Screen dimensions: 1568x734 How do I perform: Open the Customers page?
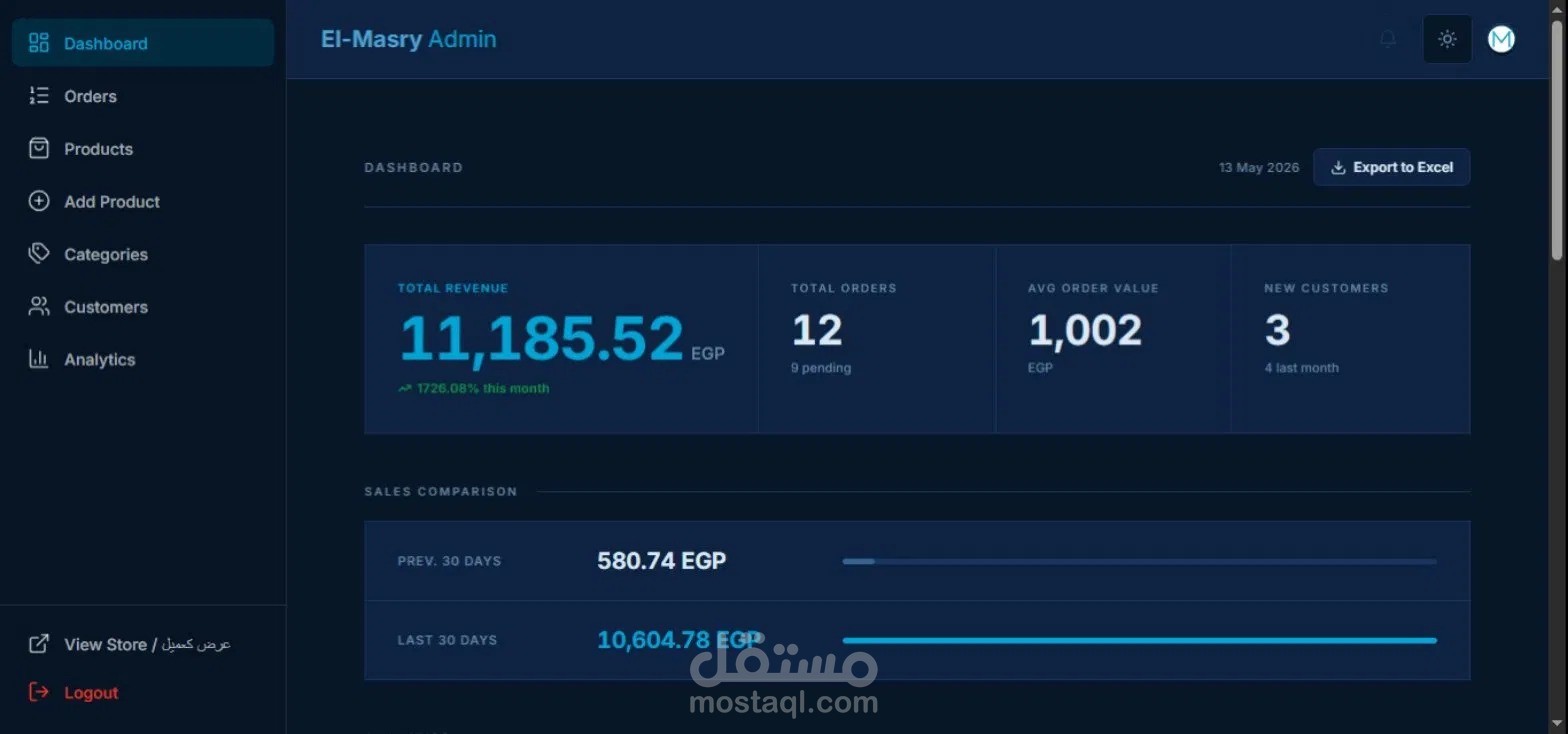pos(143,307)
